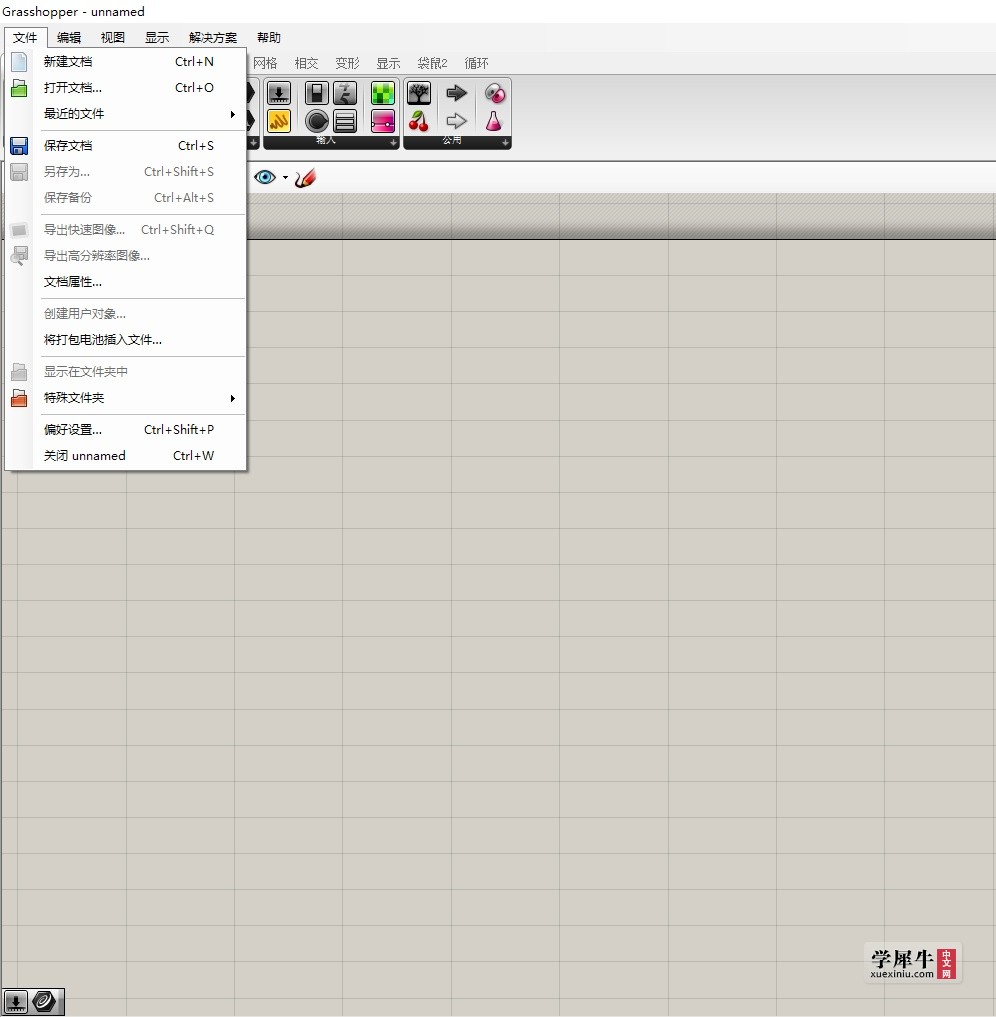Select the round Control Knob icon
The width and height of the screenshot is (996, 1017).
coord(316,121)
